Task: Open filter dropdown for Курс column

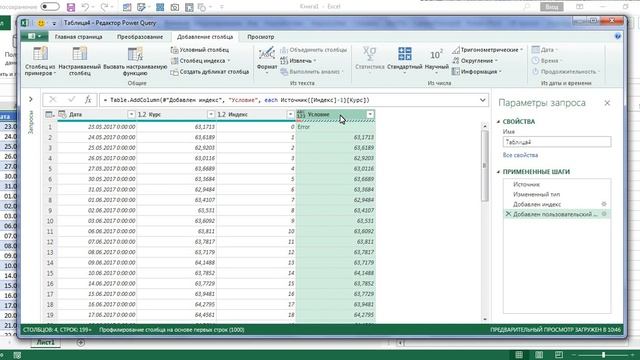Action: tap(211, 115)
